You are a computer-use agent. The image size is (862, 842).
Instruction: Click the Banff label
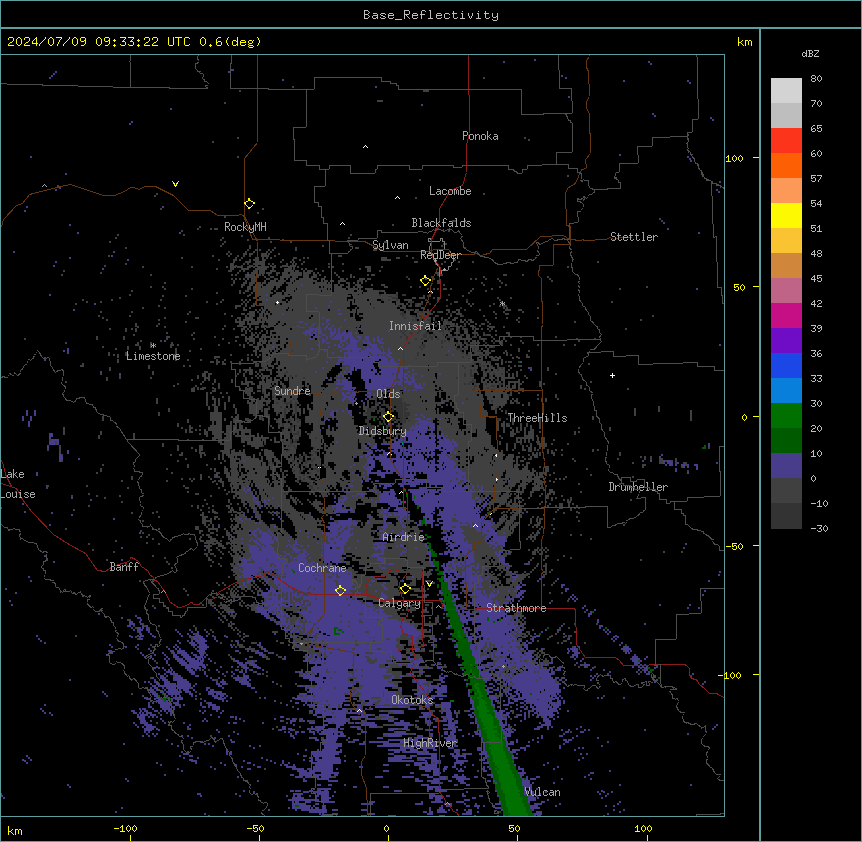tap(124, 567)
